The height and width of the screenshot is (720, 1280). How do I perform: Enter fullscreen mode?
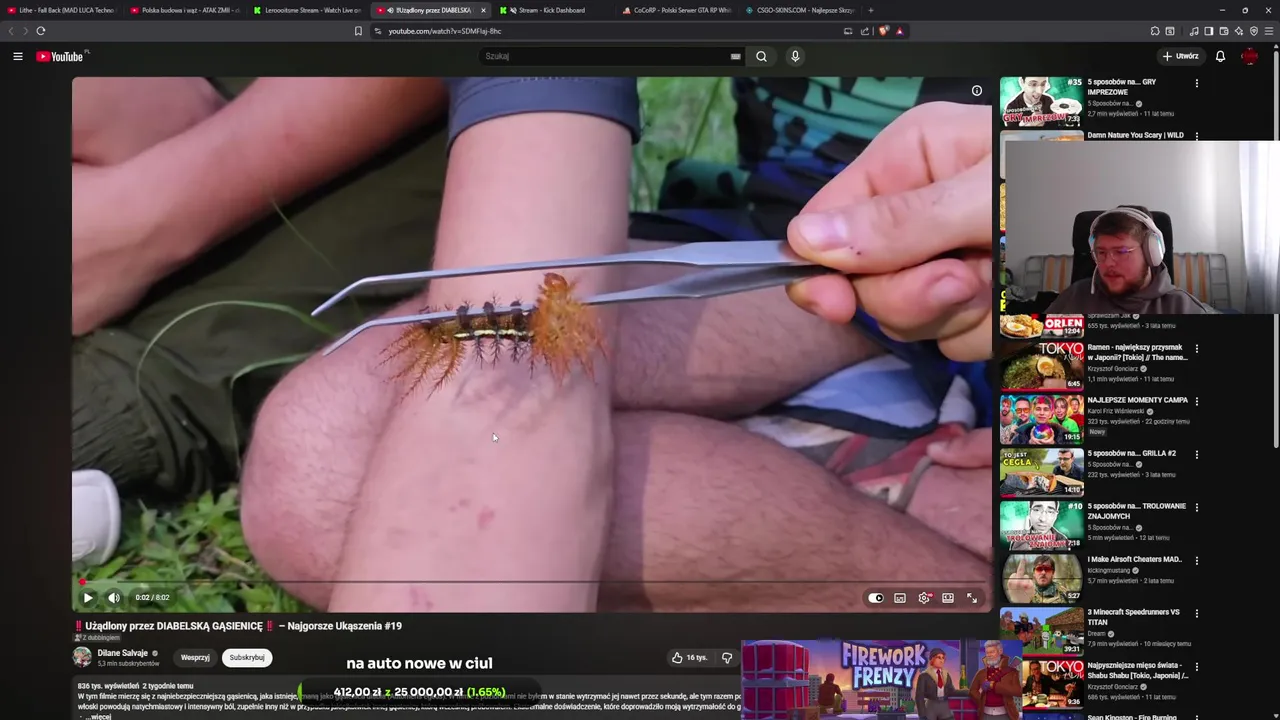972,598
